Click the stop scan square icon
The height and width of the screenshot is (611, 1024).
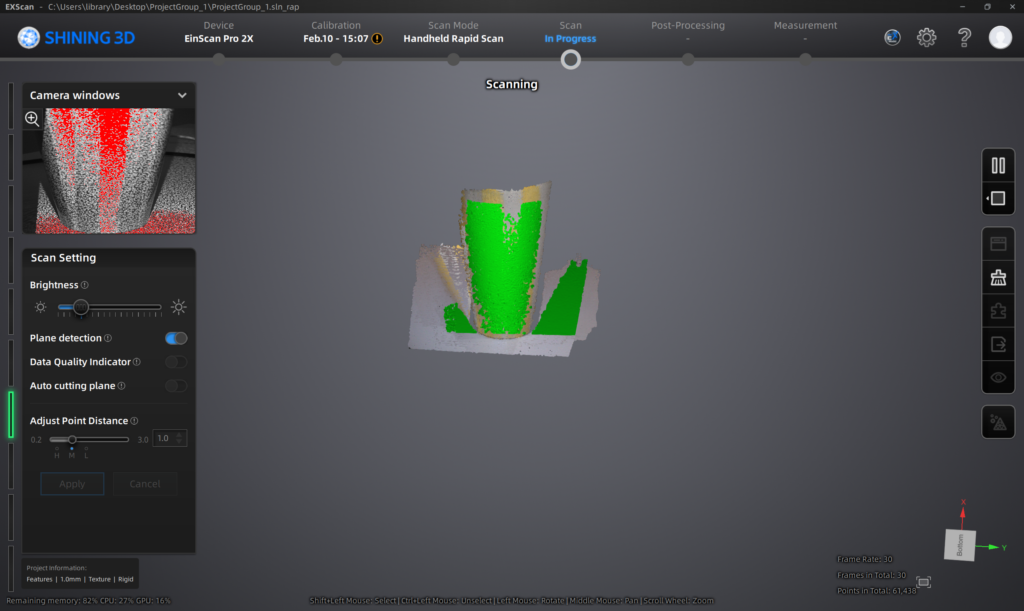tap(997, 198)
